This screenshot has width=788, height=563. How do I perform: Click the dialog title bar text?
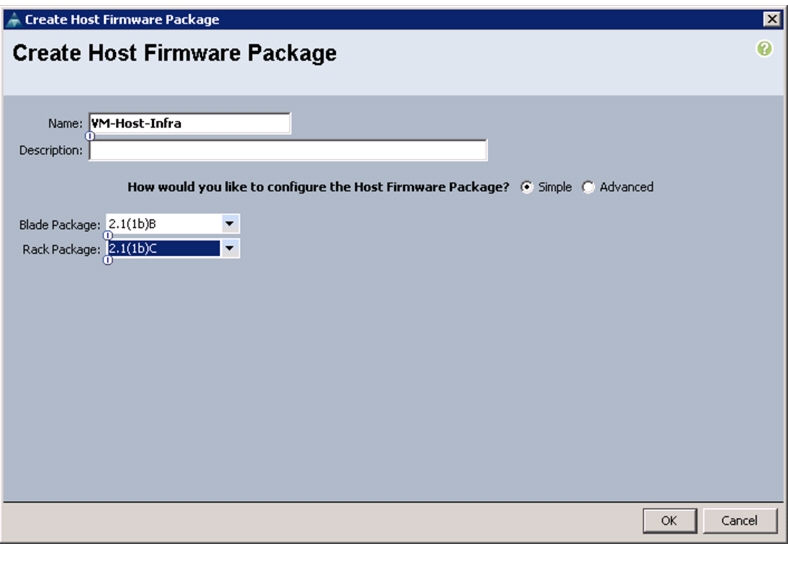(122, 20)
